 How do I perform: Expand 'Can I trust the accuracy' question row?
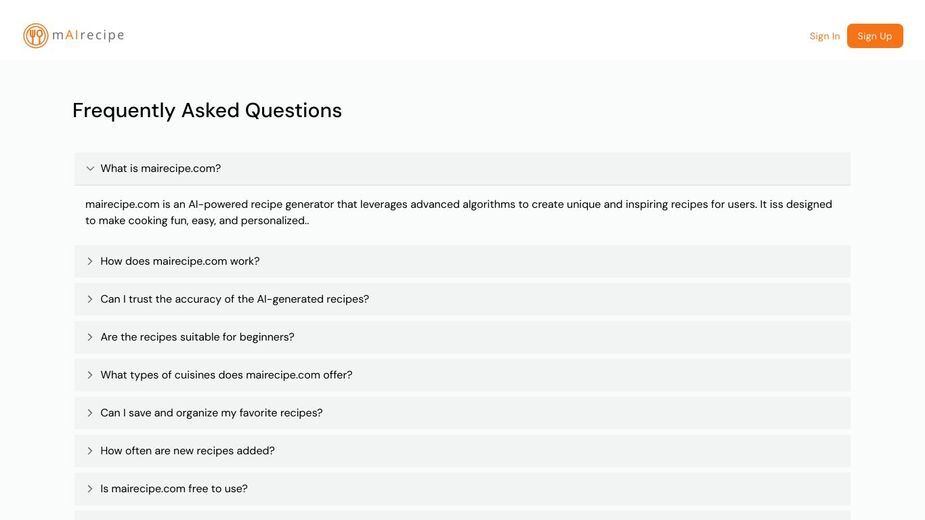[x=462, y=299]
